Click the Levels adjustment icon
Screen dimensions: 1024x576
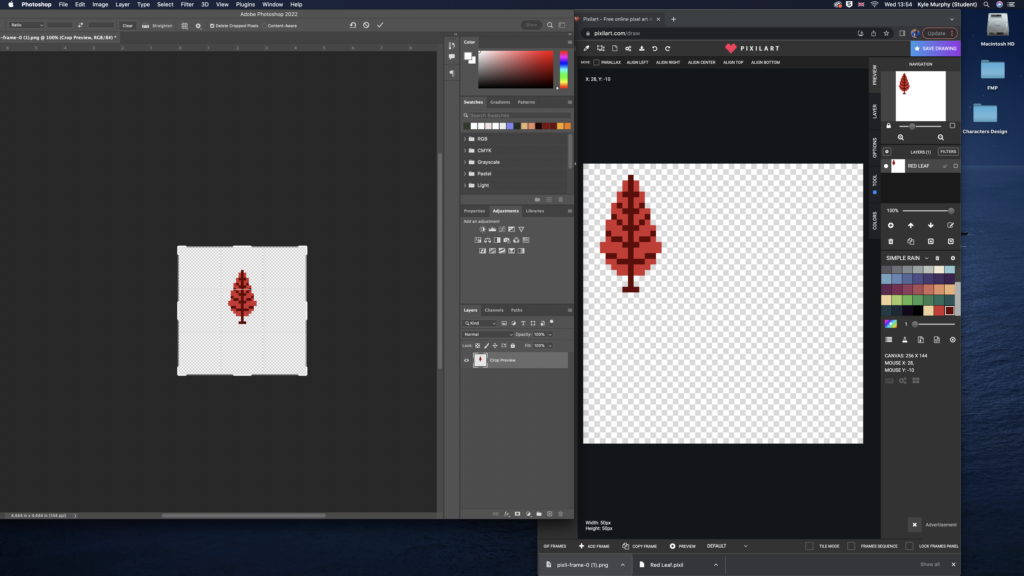click(492, 229)
